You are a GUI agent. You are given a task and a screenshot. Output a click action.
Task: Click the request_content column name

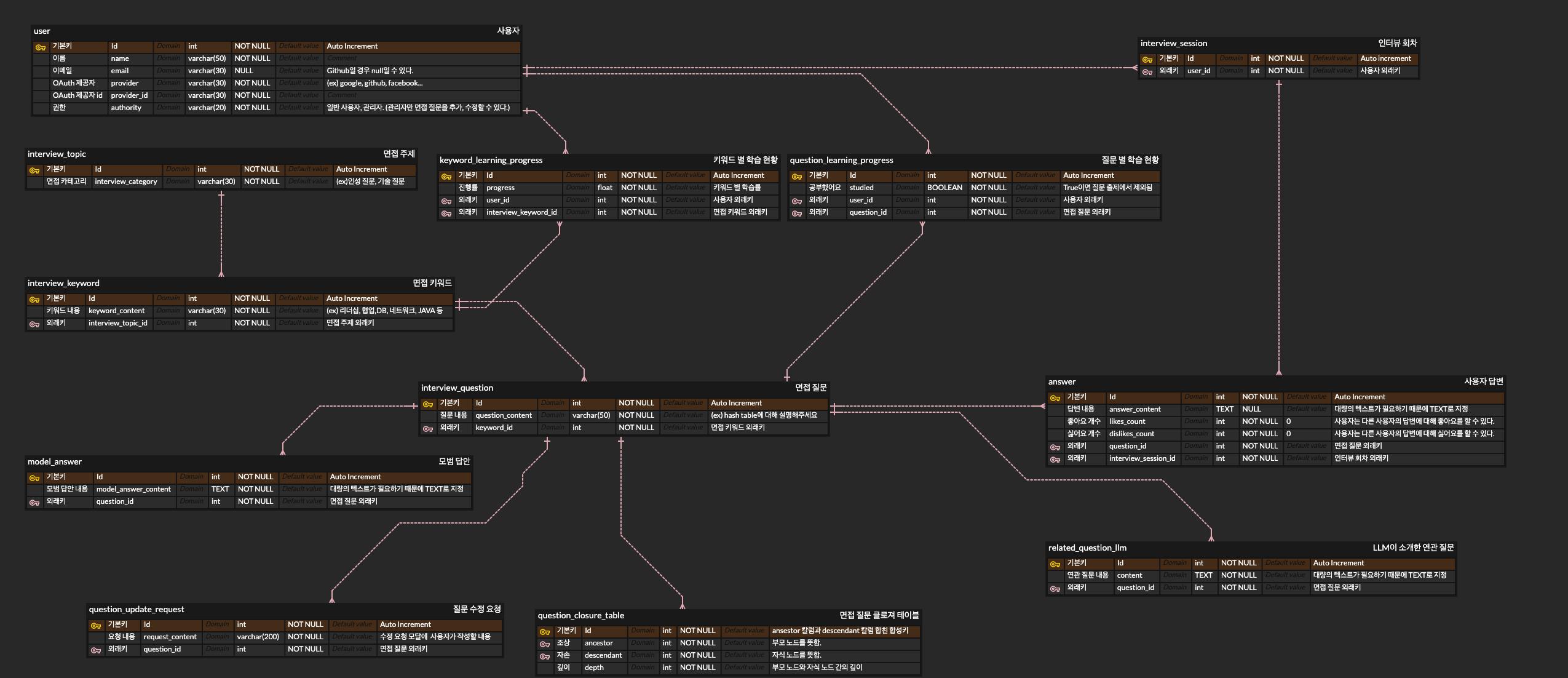(170, 637)
